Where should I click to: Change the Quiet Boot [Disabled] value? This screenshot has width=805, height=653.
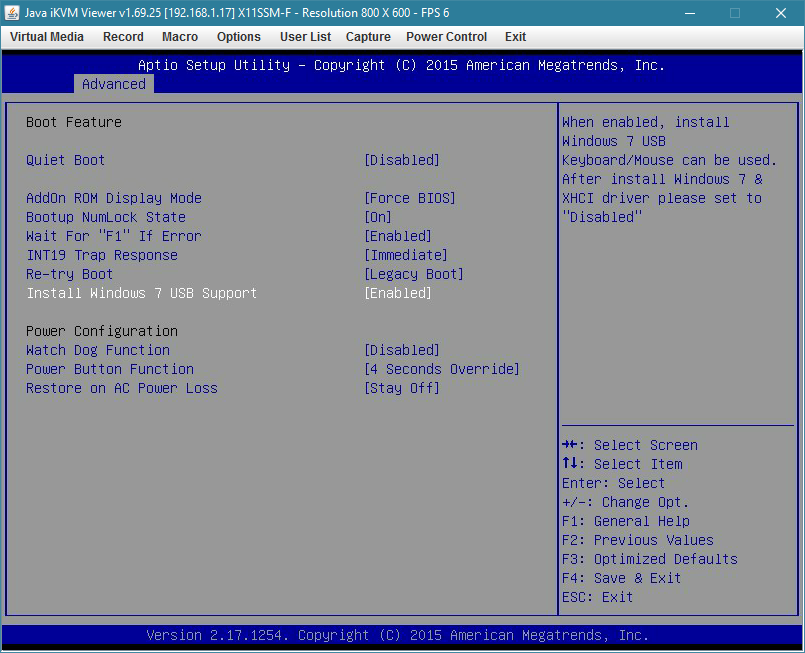(402, 160)
